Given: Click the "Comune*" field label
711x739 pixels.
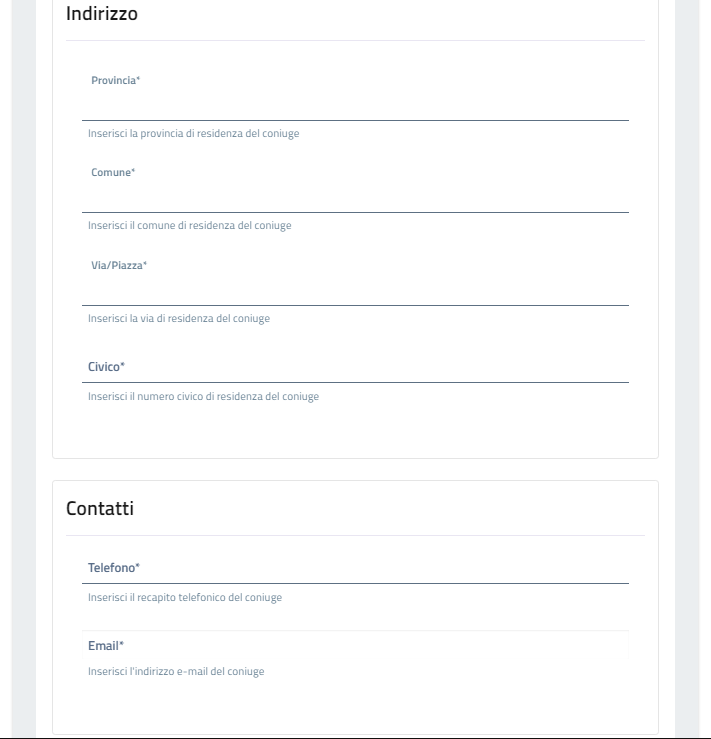Looking at the screenshot, I should (112, 173).
